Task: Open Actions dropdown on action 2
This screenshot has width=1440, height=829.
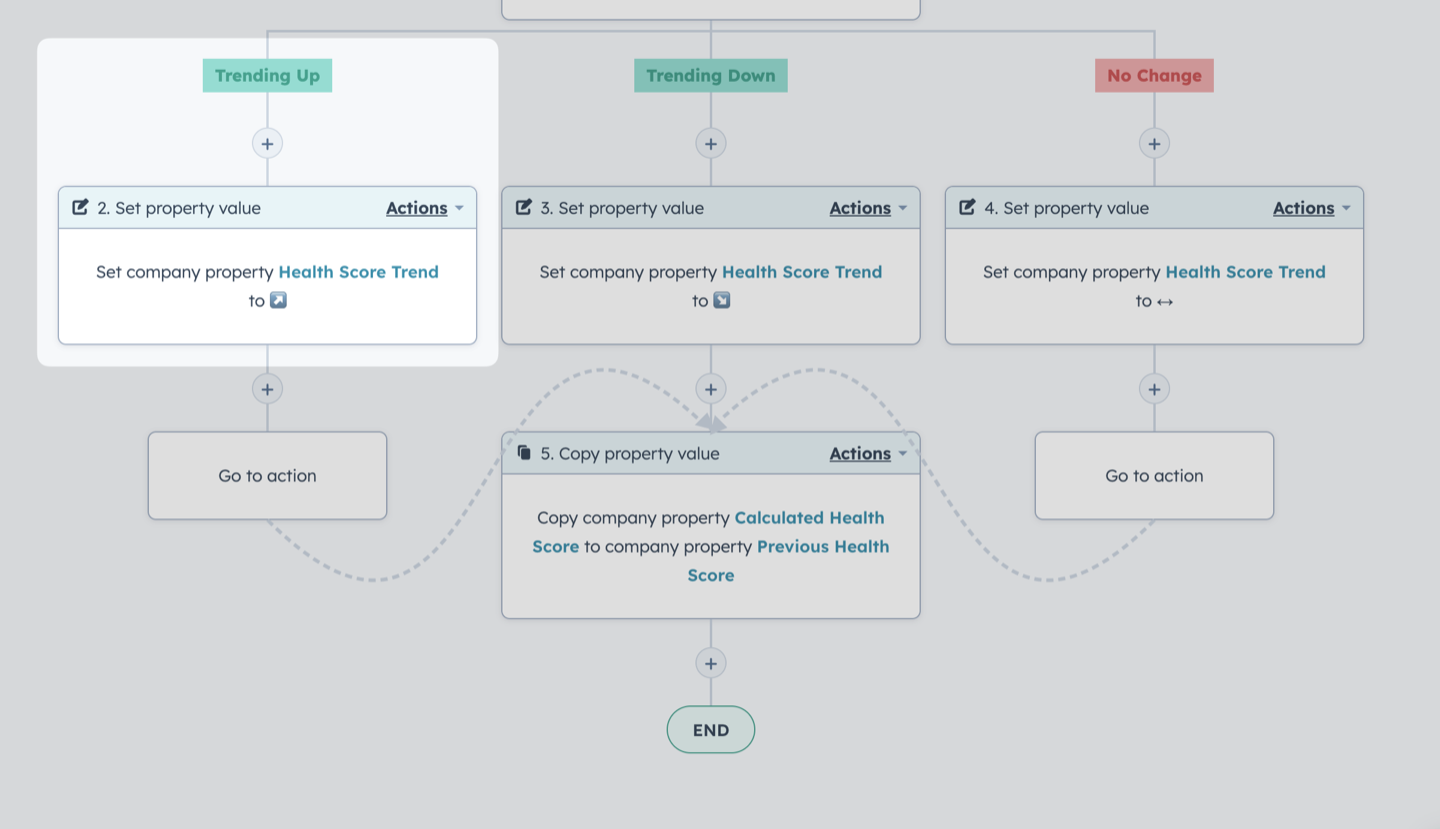Action: pyautogui.click(x=425, y=208)
